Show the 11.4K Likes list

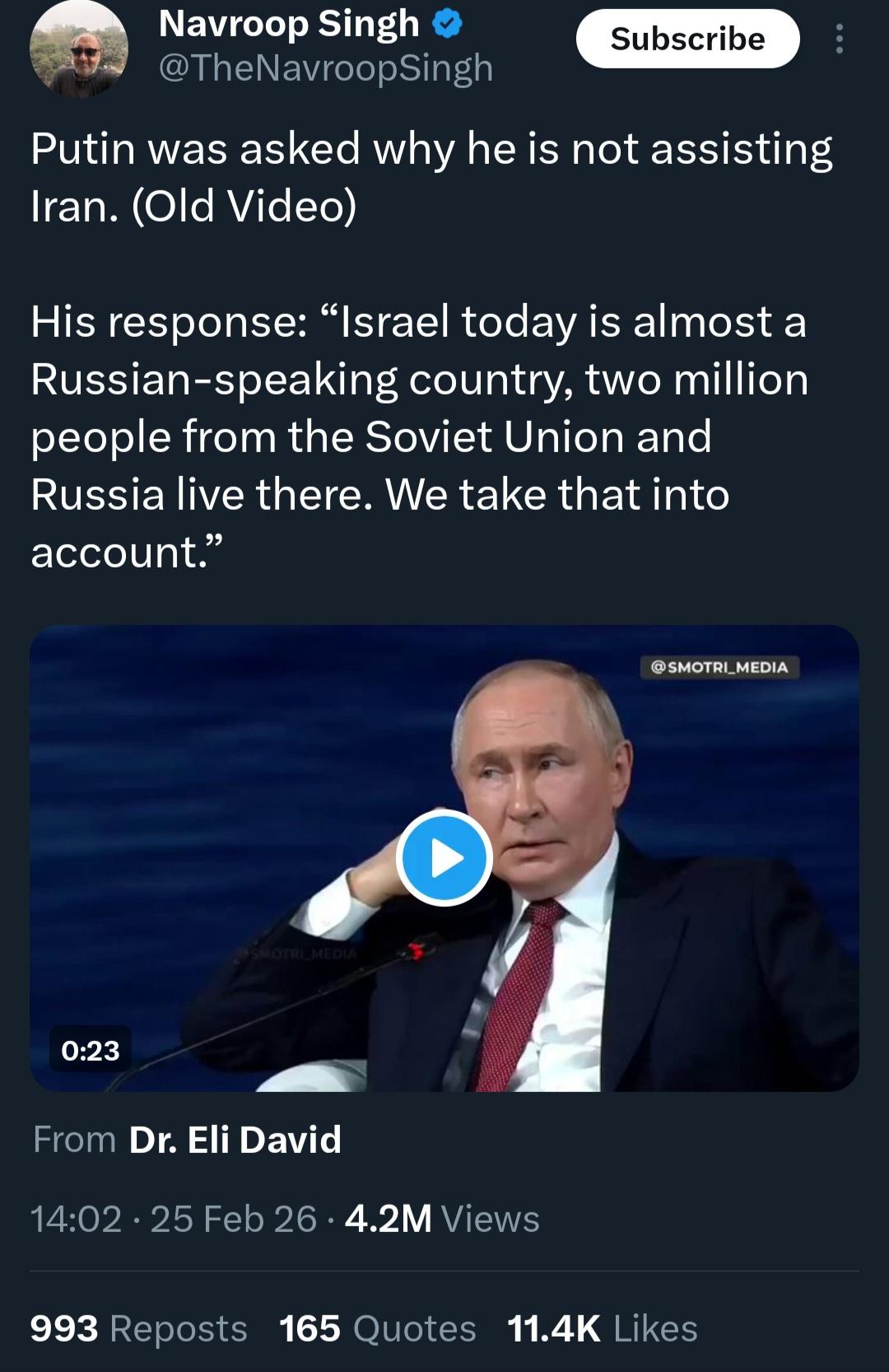coord(603,1328)
